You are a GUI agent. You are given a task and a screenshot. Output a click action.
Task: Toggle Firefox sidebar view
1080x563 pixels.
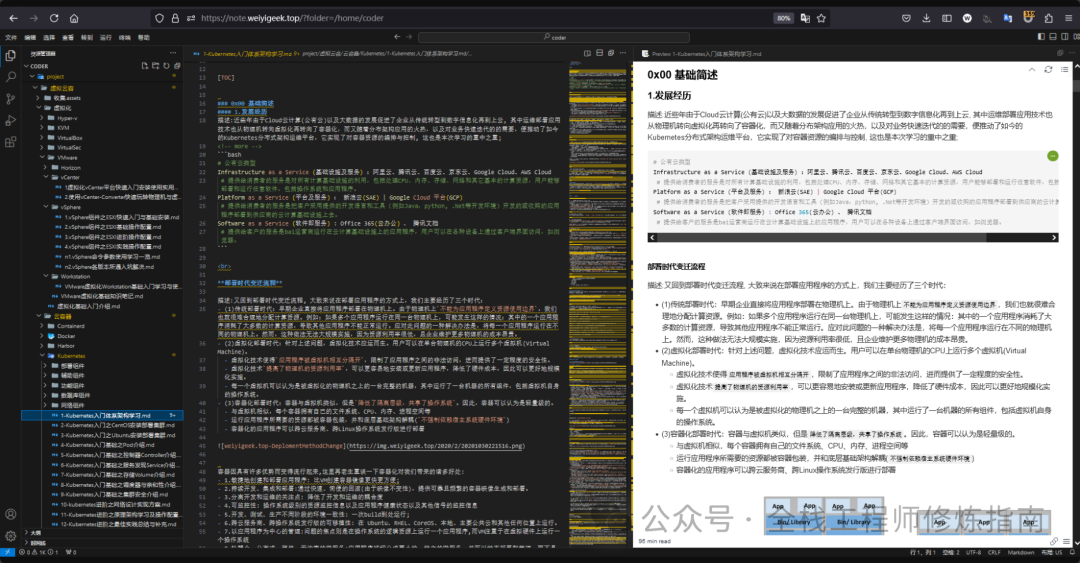coord(947,19)
